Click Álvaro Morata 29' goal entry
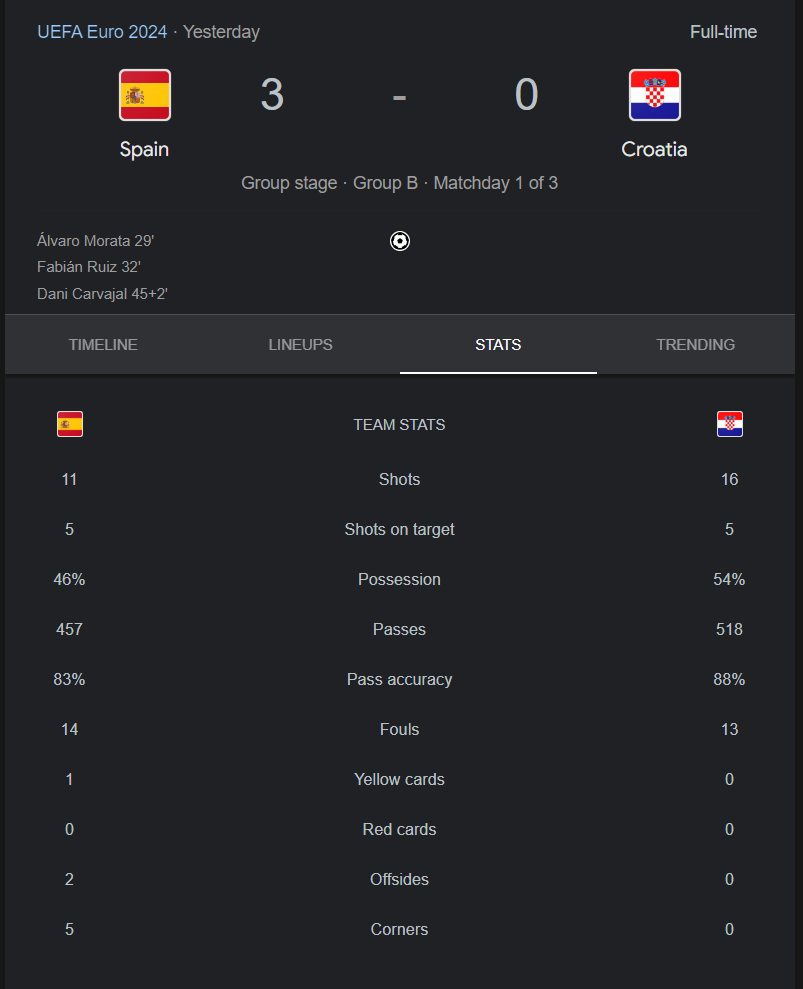This screenshot has width=803, height=989. pos(96,241)
